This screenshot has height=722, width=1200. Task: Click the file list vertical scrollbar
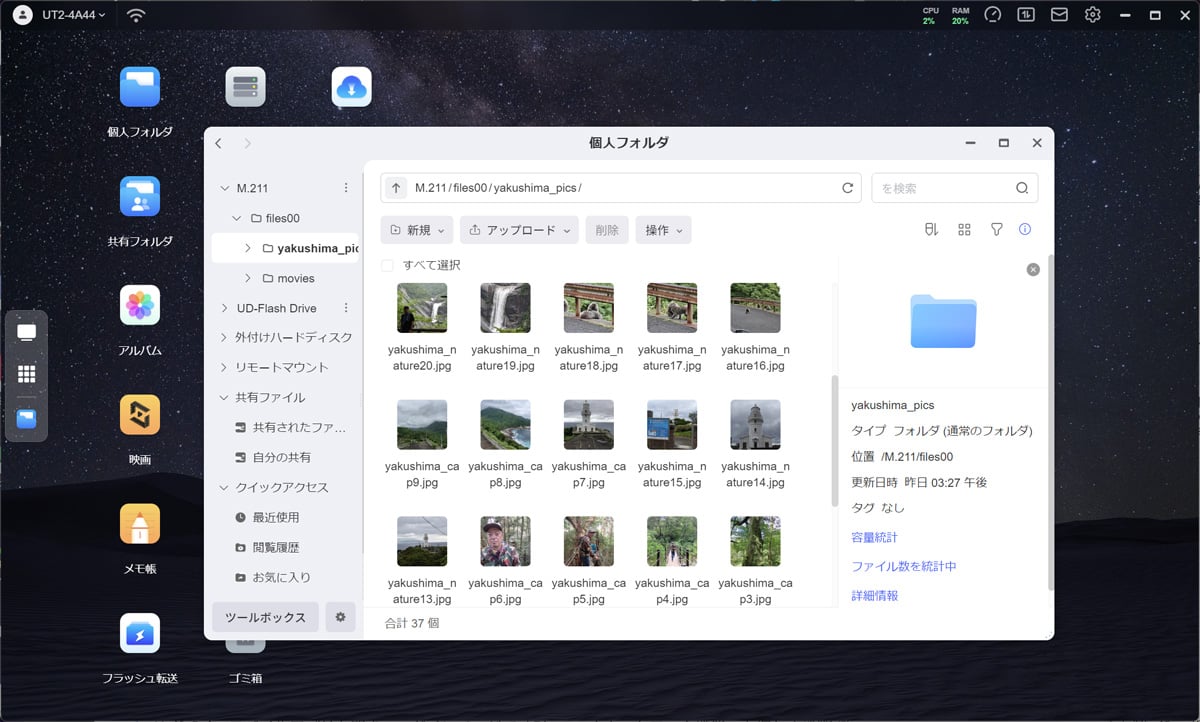point(835,440)
